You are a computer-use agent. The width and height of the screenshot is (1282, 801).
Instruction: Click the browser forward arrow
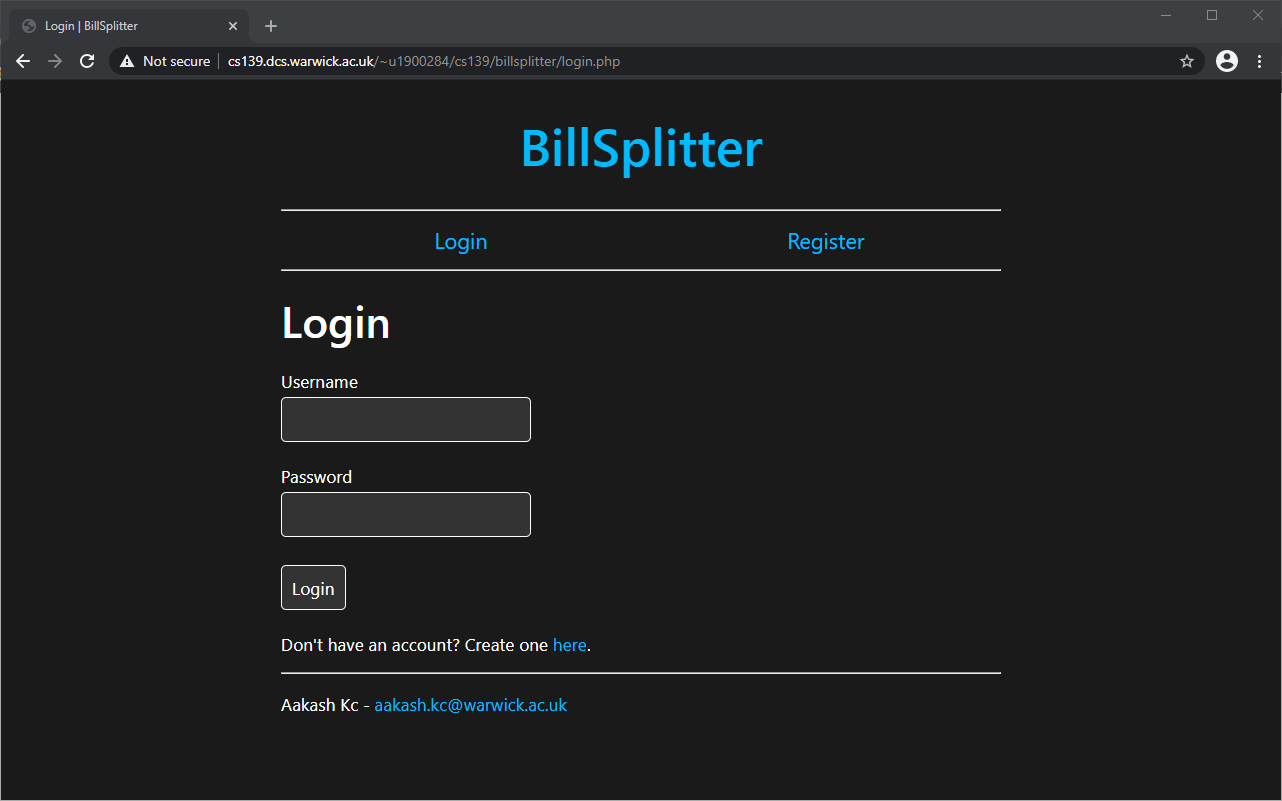click(x=55, y=61)
